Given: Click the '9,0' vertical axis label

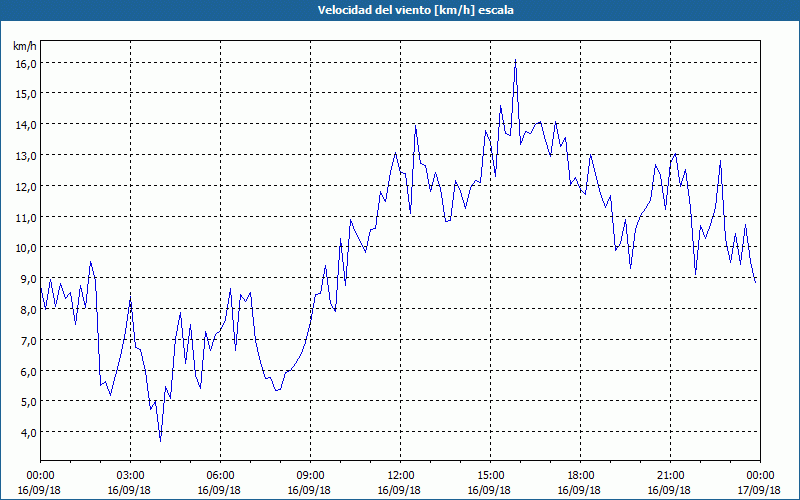Looking at the screenshot, I should click(x=29, y=279).
